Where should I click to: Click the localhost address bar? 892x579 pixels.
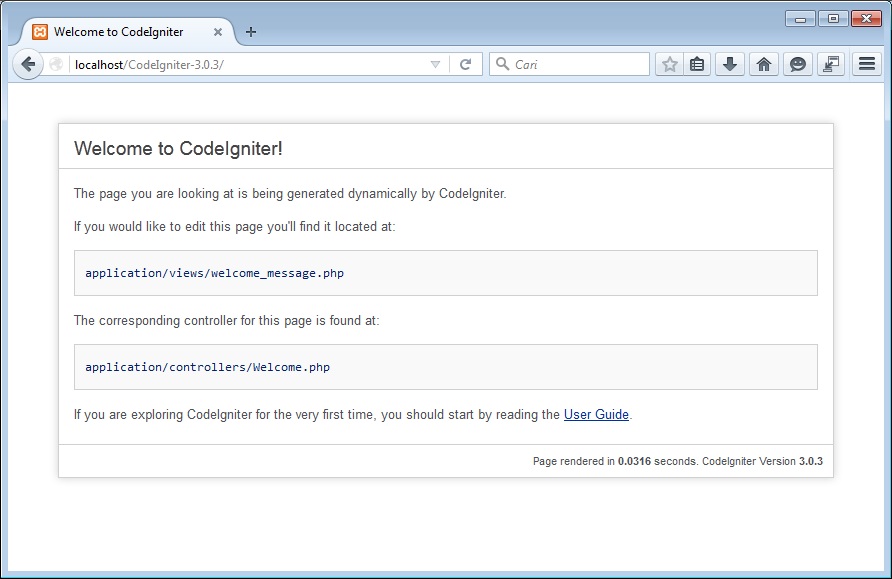[240, 64]
